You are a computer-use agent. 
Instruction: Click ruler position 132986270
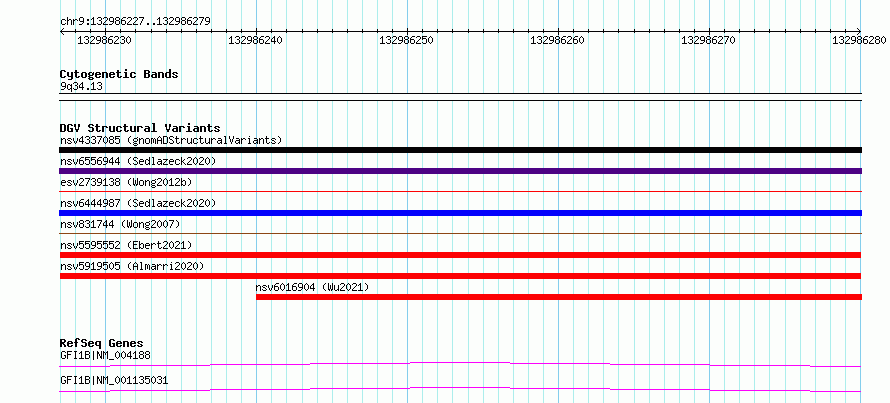(x=708, y=40)
